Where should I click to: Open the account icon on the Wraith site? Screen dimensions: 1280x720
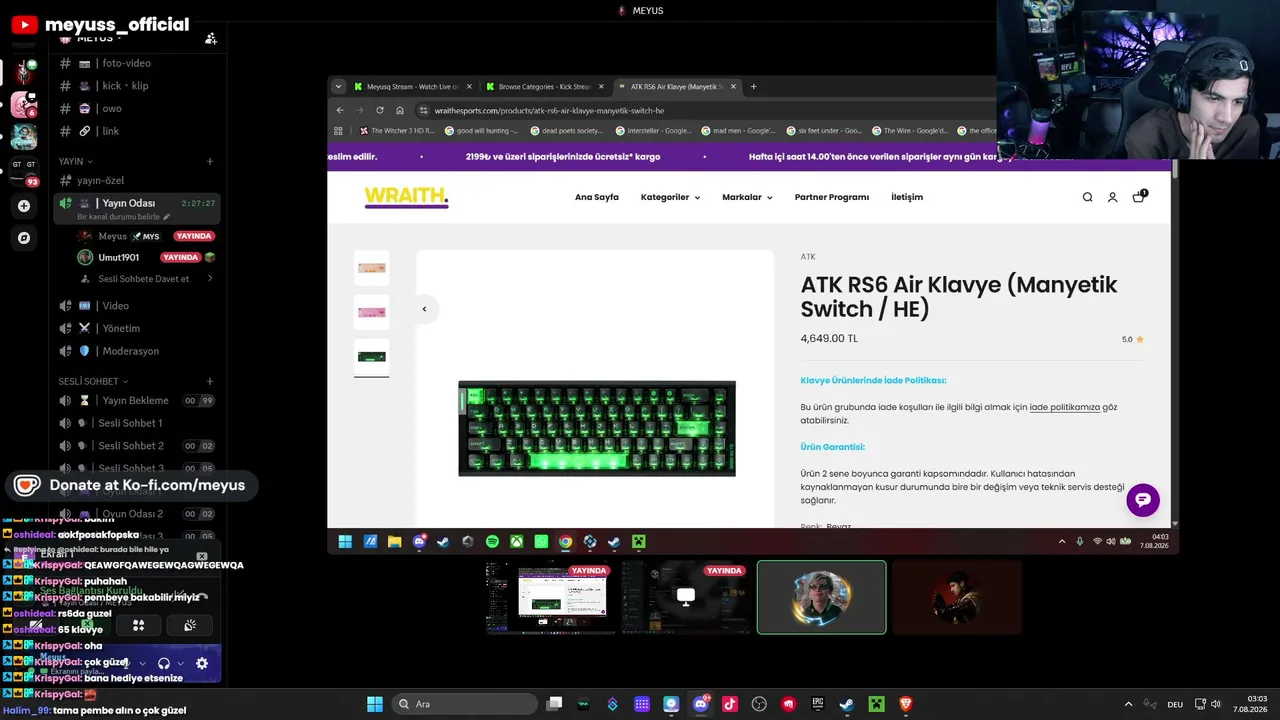[x=1112, y=197]
